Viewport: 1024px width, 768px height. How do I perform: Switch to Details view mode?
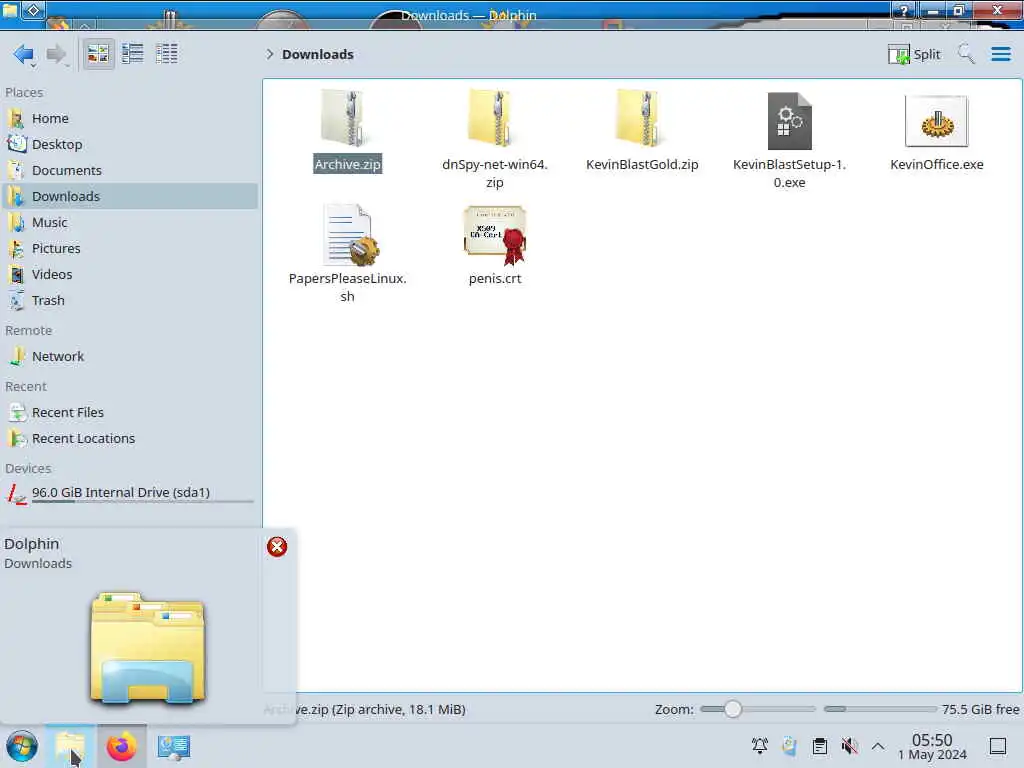point(167,54)
